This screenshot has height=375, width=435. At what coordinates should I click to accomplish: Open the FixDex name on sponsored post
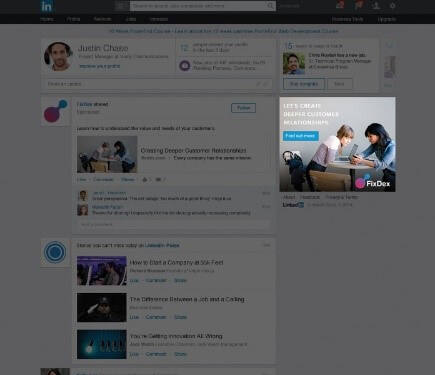tap(84, 104)
